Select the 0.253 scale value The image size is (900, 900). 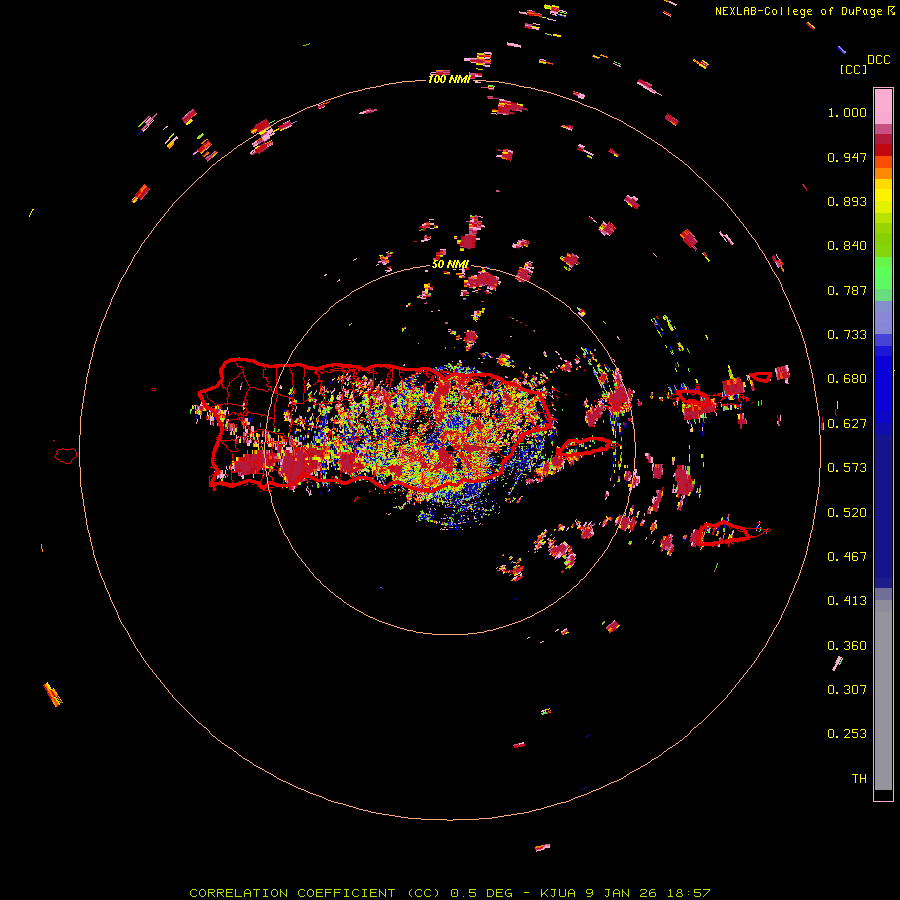pyautogui.click(x=847, y=734)
